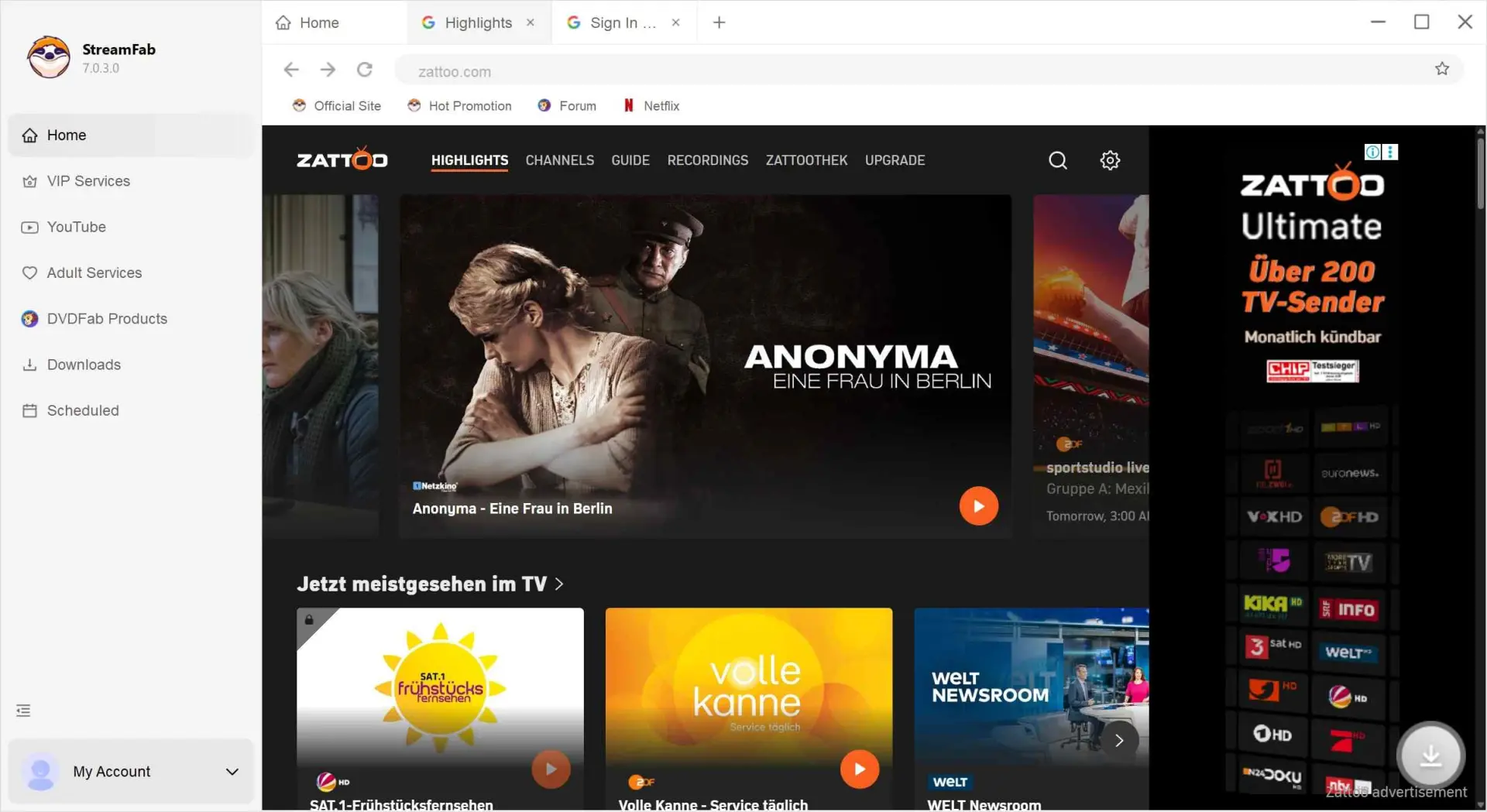This screenshot has height=812, width=1487.
Task: Expand the My Account dropdown
Action: click(x=232, y=772)
